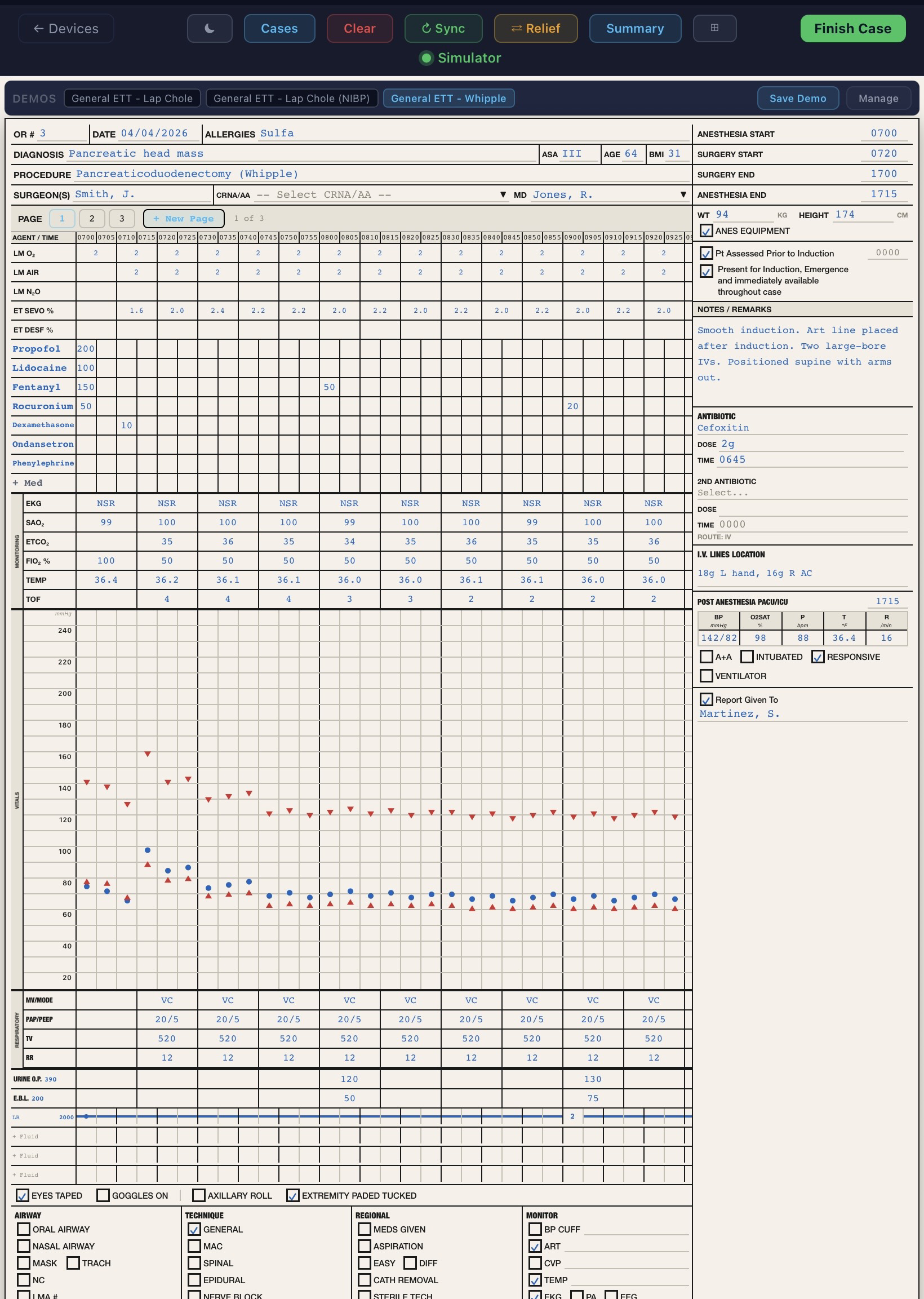Check BP CUFF monitor

[535, 1229]
